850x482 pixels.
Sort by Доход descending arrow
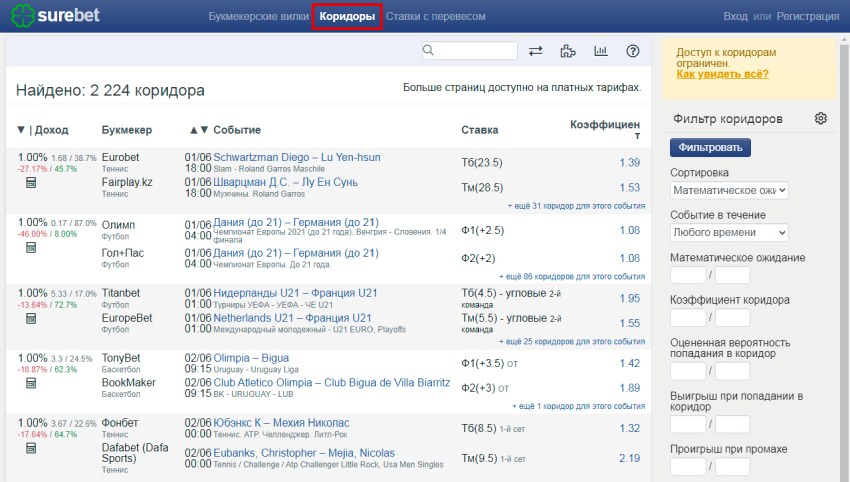pos(21,130)
